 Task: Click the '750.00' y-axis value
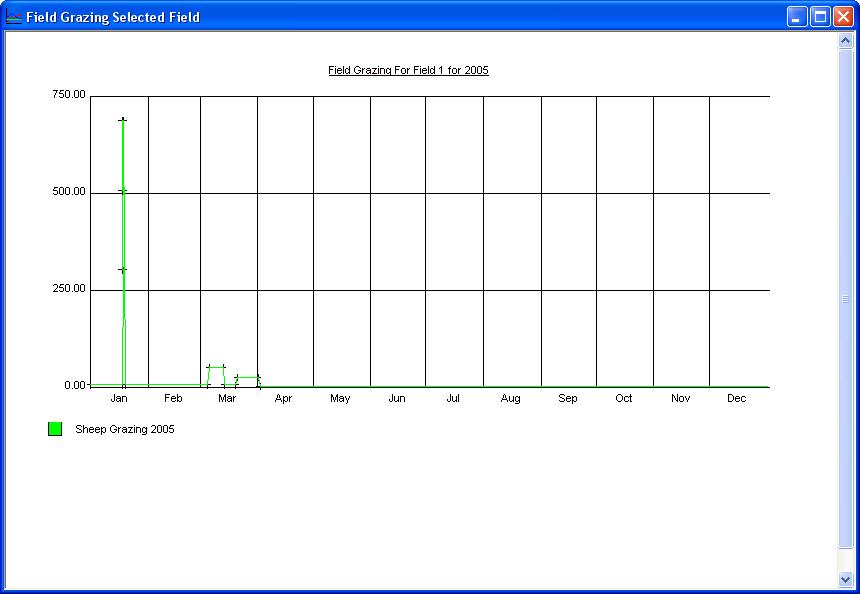pos(69,94)
